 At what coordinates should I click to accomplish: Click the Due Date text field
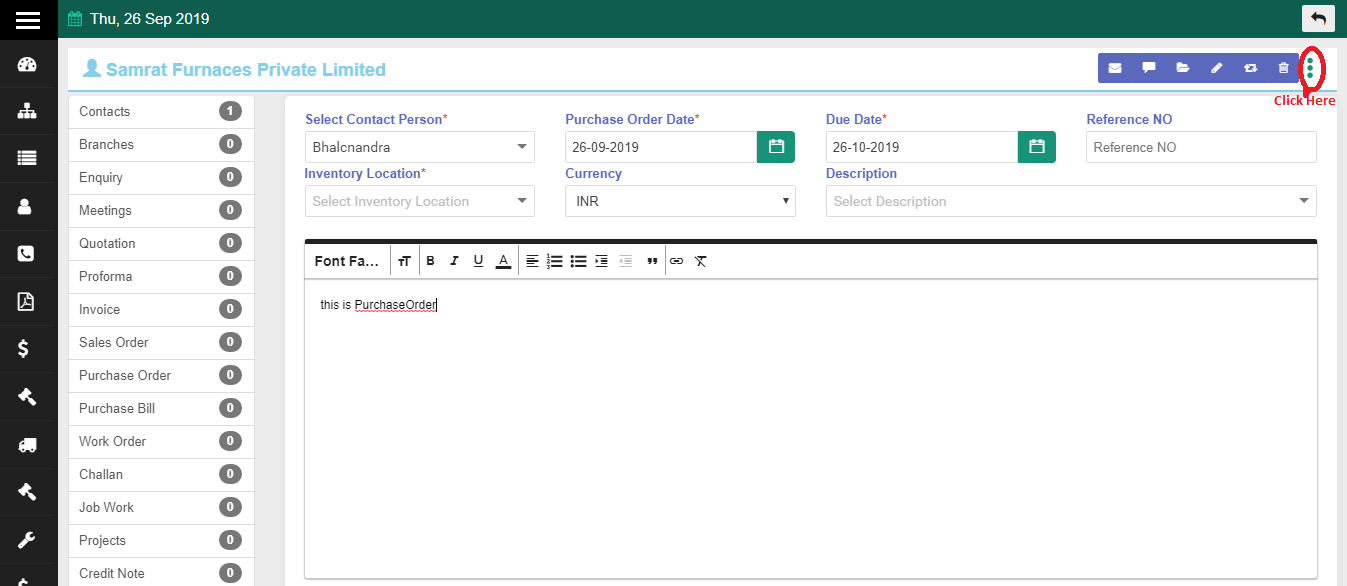click(922, 147)
